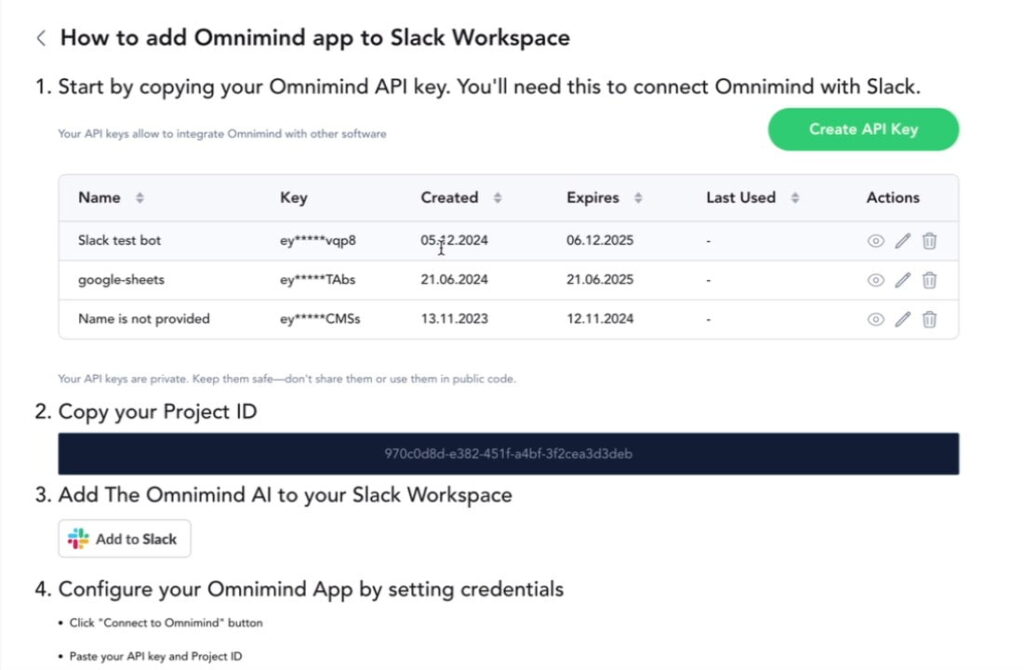
Task: Click the Project ID bar to copy it
Action: [510, 453]
